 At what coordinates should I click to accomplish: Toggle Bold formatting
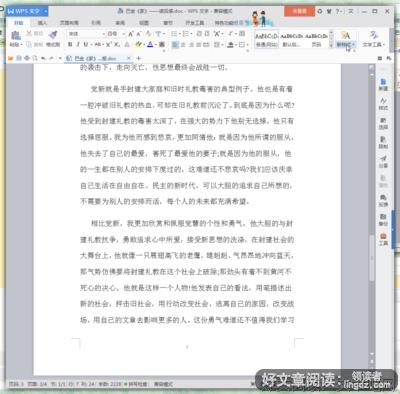[x=70, y=44]
